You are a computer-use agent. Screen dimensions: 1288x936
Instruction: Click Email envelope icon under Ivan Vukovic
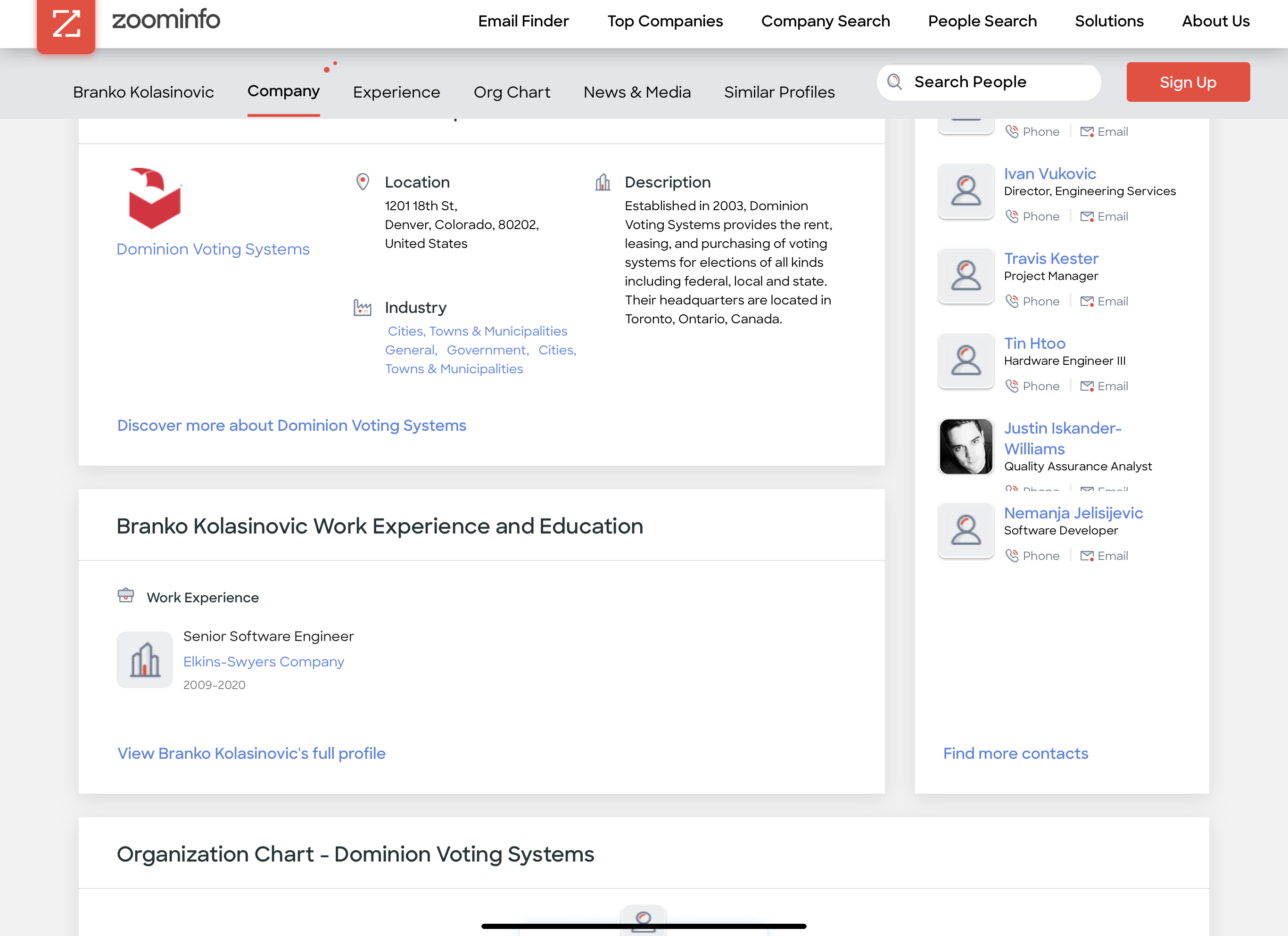(1087, 216)
